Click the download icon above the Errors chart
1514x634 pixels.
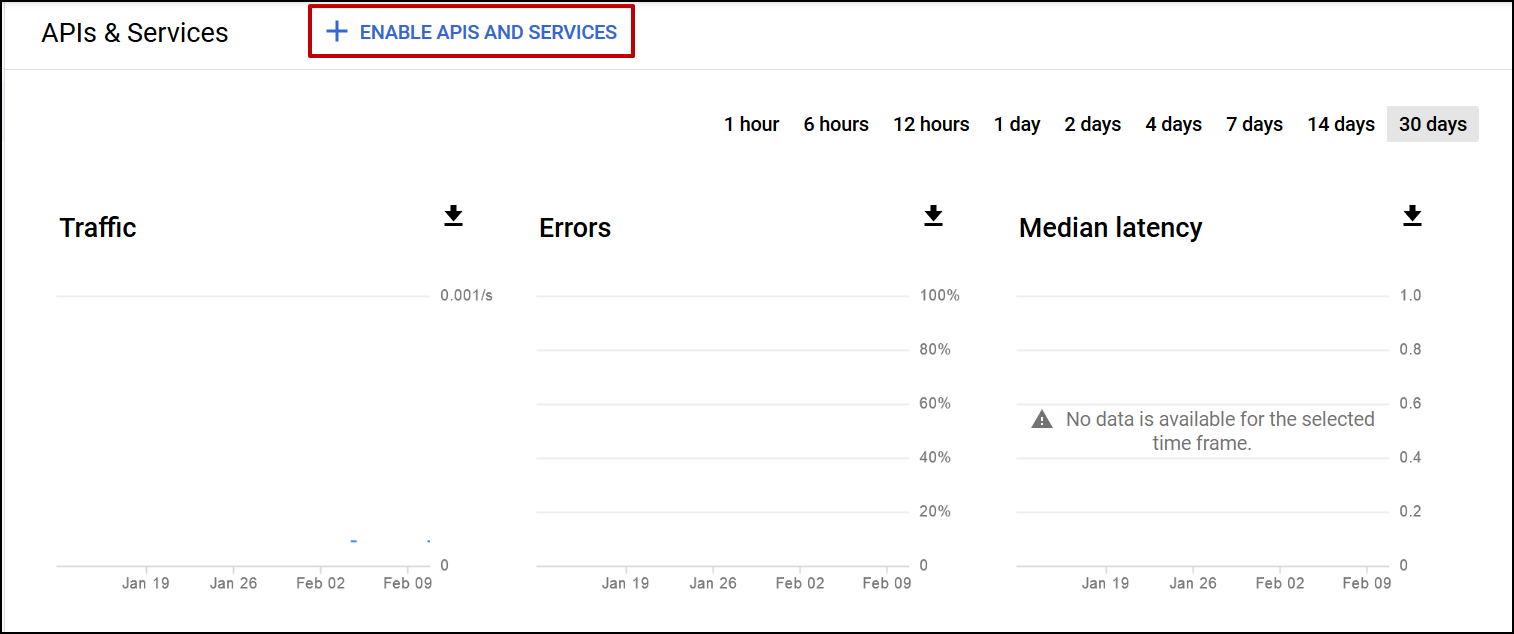click(x=933, y=216)
